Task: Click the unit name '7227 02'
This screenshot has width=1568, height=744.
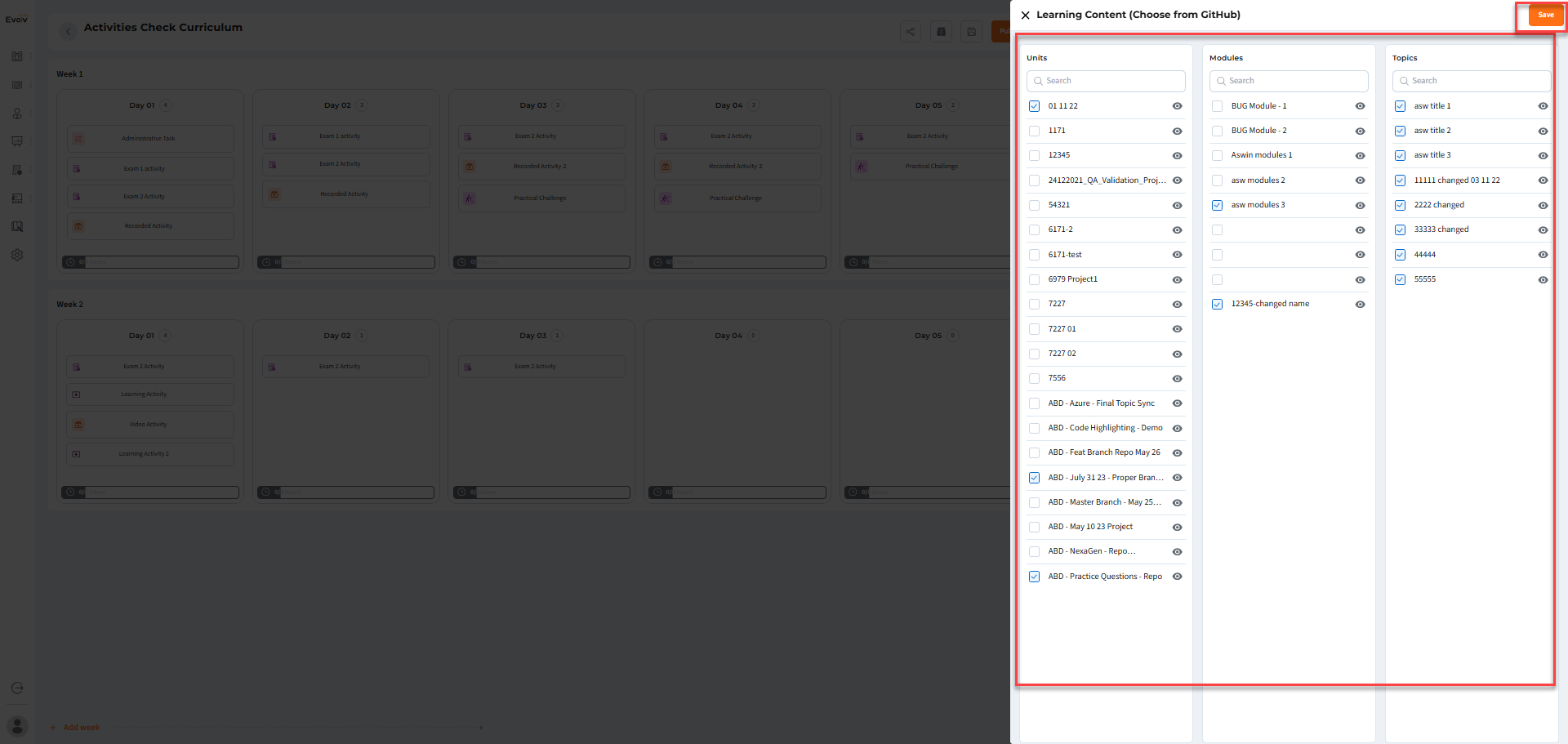Action: tap(1062, 354)
